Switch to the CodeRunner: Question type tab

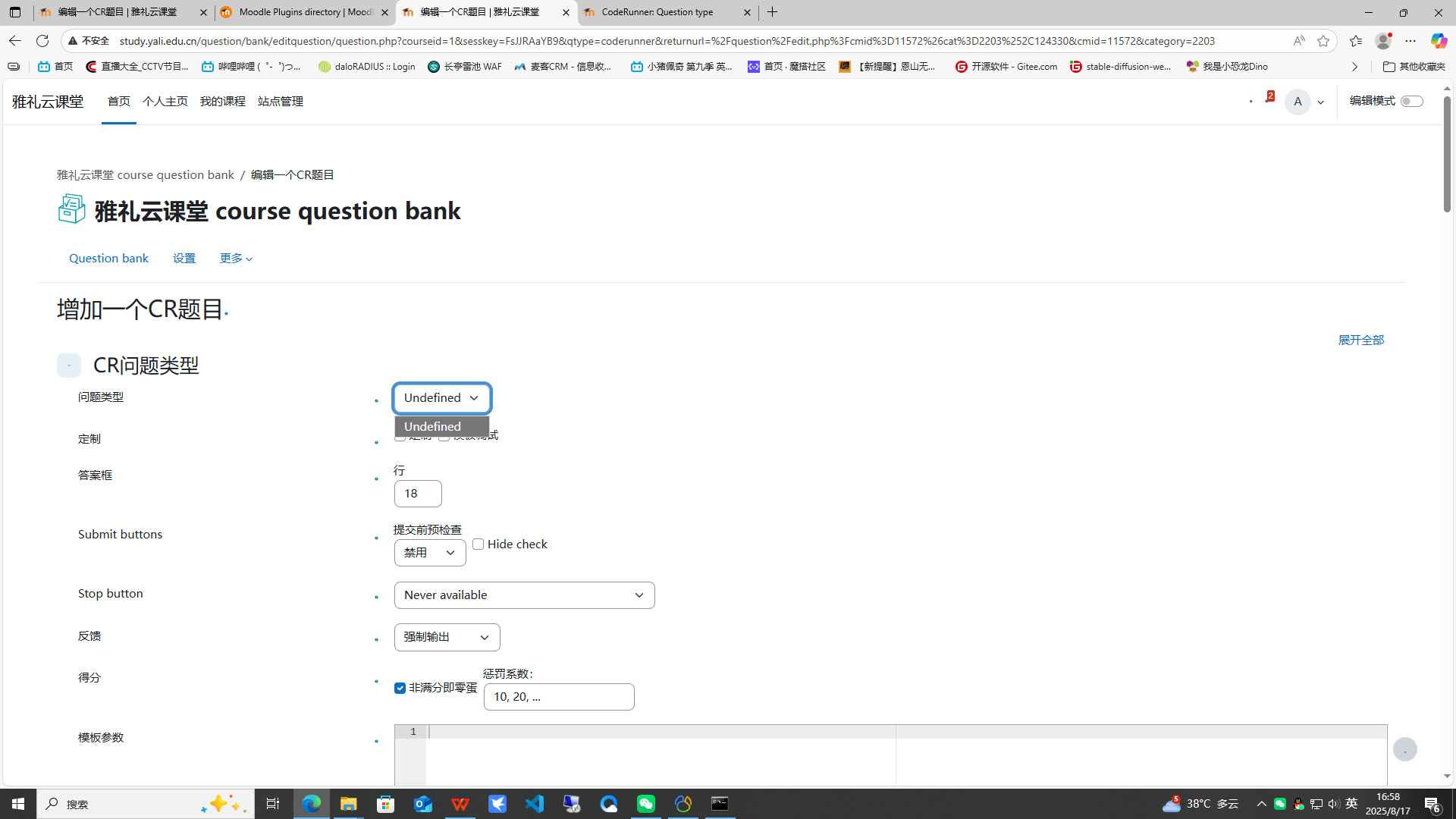coord(657,12)
